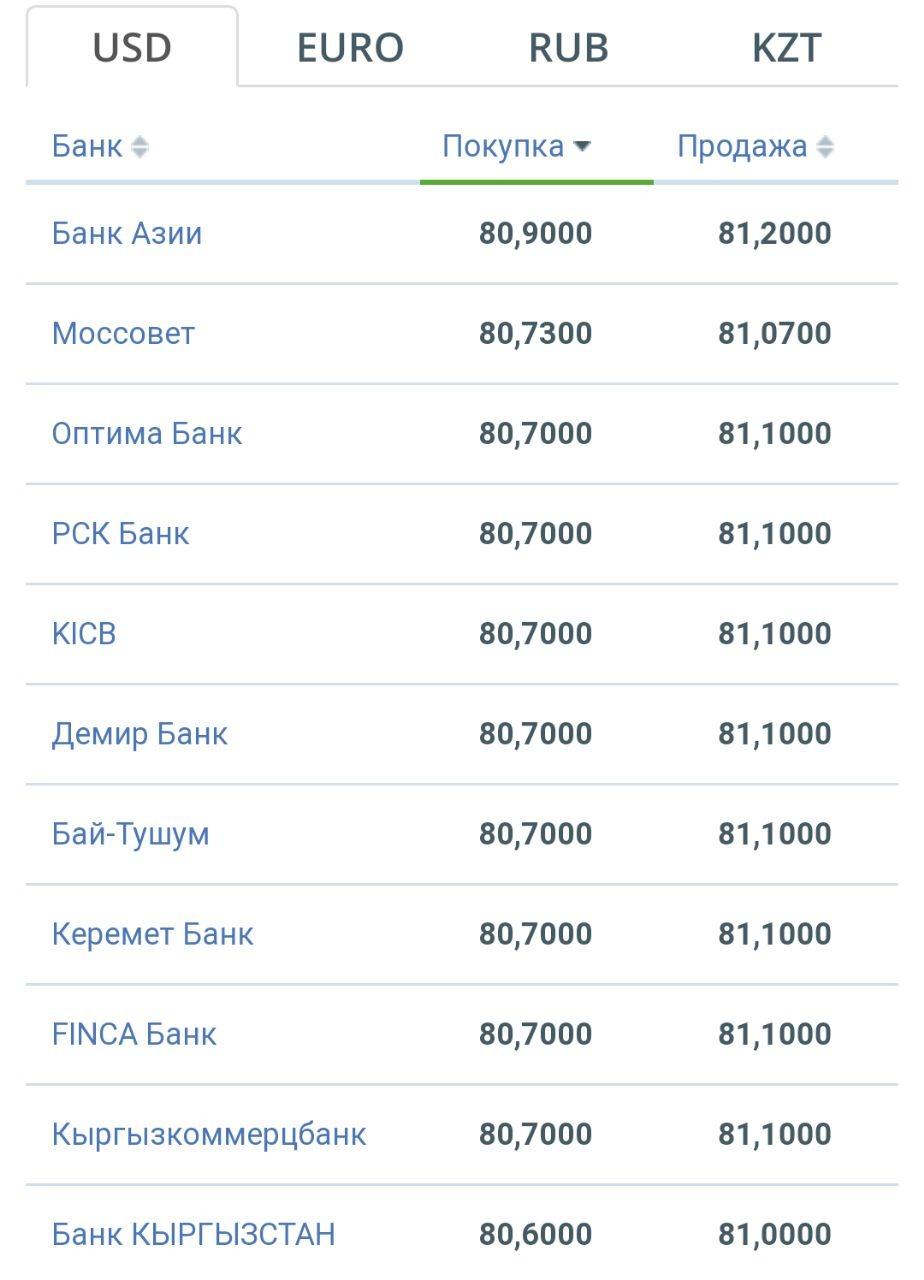Image resolution: width=924 pixels, height=1280 pixels.
Task: Open the Кыргызкоммерцбанк link
Action: coord(209,1134)
